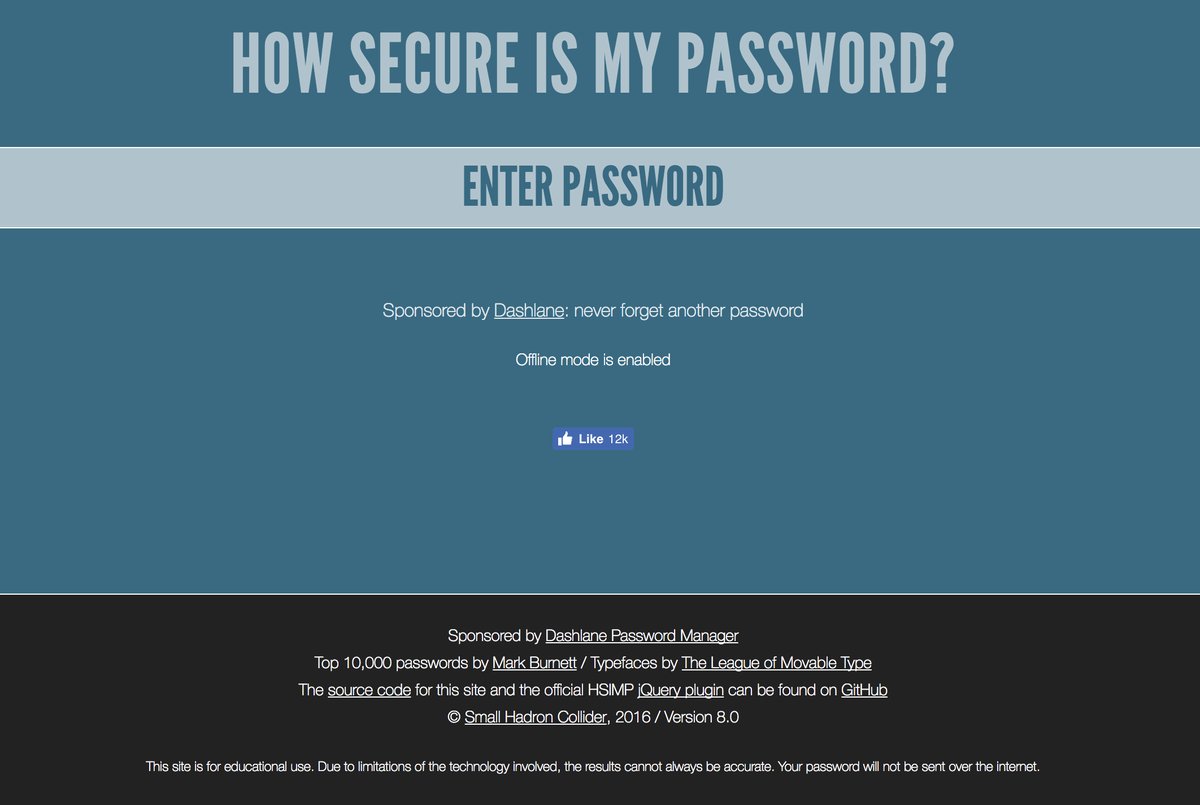The image size is (1200, 805).
Task: Click the educational use disclaimer text
Action: [593, 767]
